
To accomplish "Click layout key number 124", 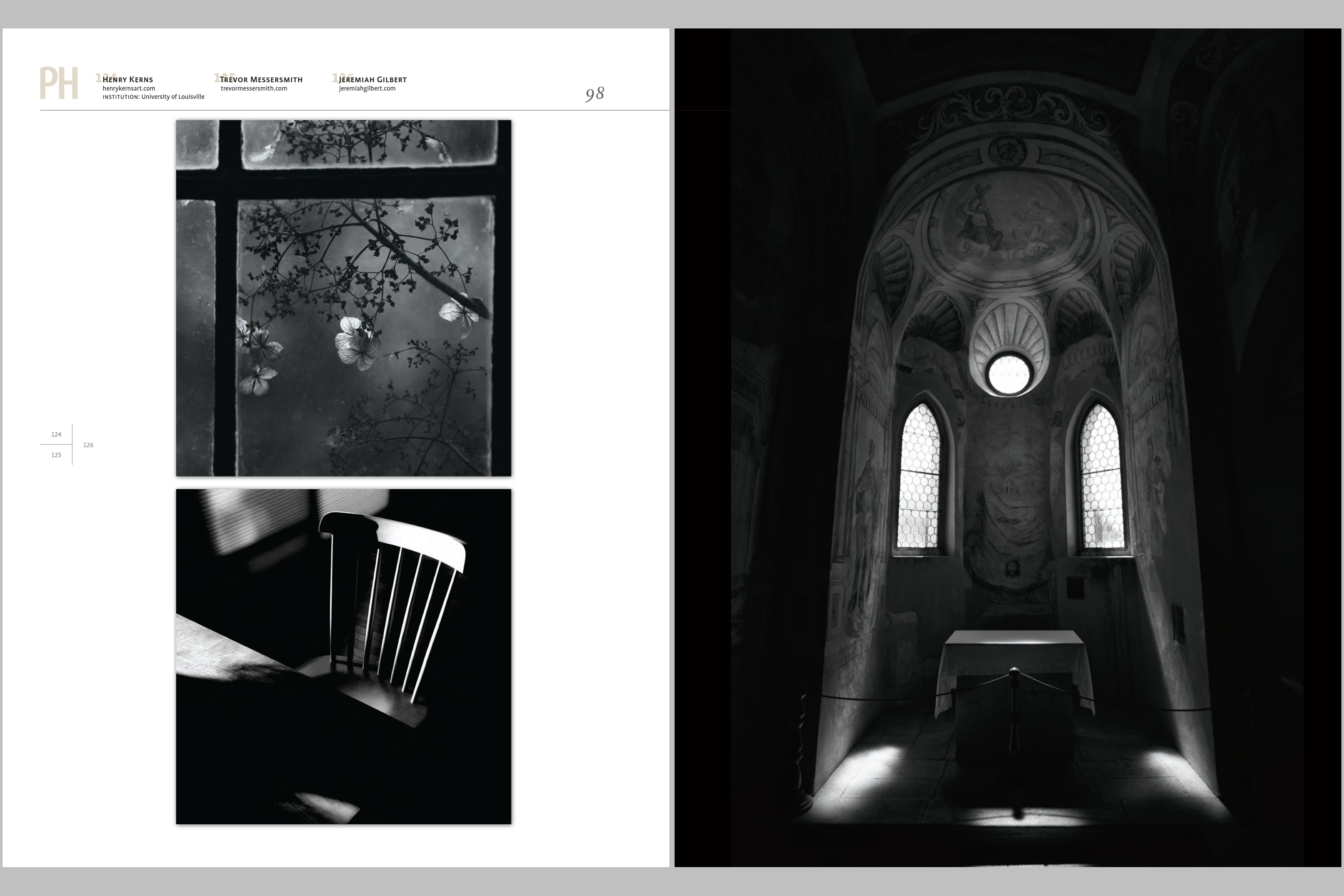I will click(56, 435).
